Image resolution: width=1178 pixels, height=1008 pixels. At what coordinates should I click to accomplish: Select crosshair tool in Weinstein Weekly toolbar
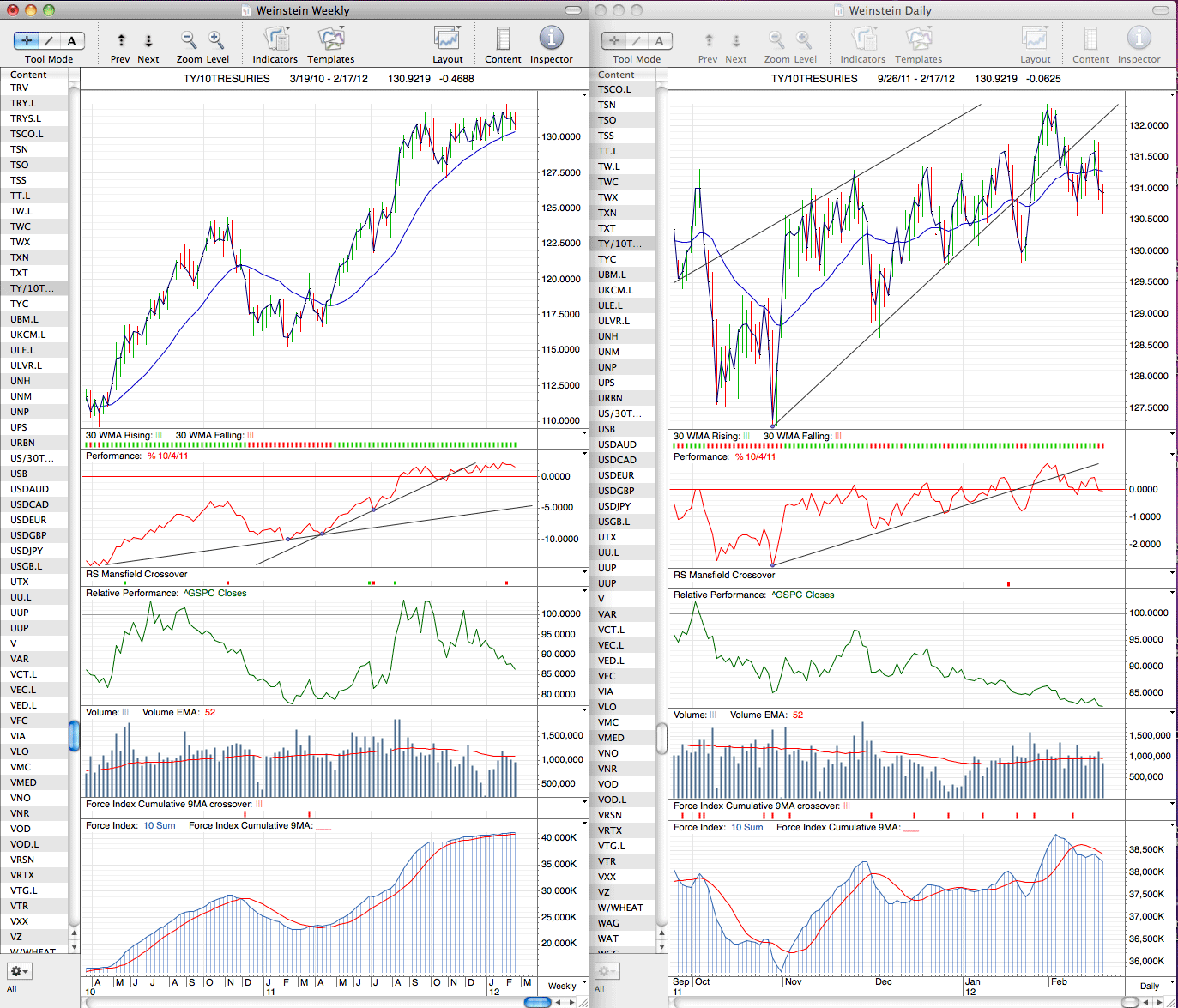(27, 40)
